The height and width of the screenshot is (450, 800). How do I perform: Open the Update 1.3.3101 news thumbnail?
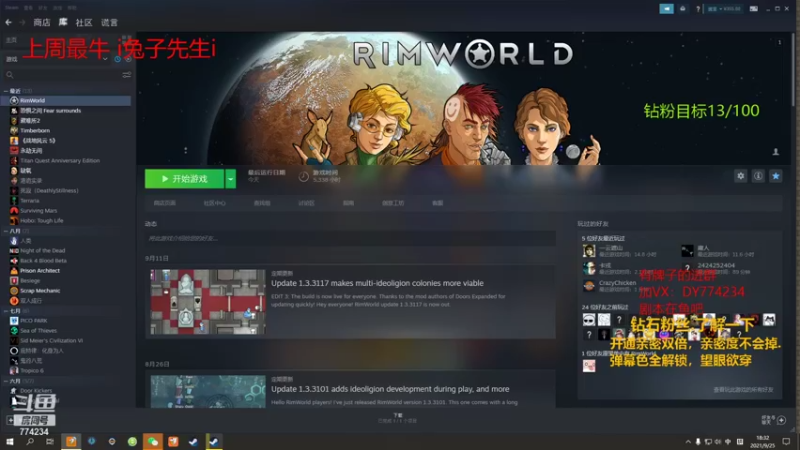click(x=208, y=392)
